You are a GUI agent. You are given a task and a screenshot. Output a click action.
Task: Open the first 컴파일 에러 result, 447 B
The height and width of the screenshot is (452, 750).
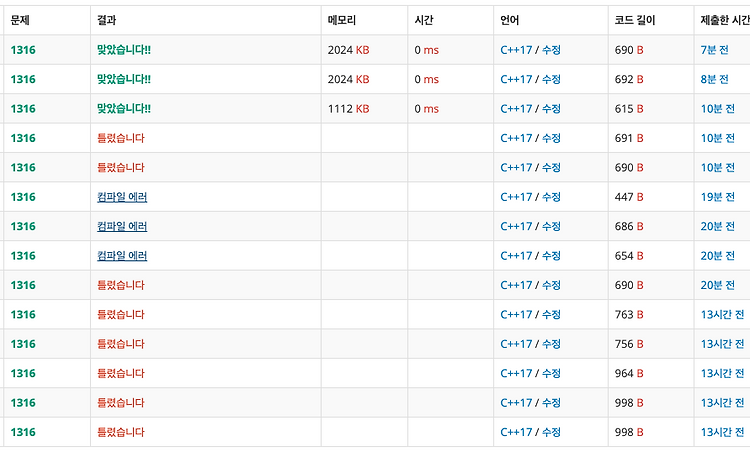122,197
